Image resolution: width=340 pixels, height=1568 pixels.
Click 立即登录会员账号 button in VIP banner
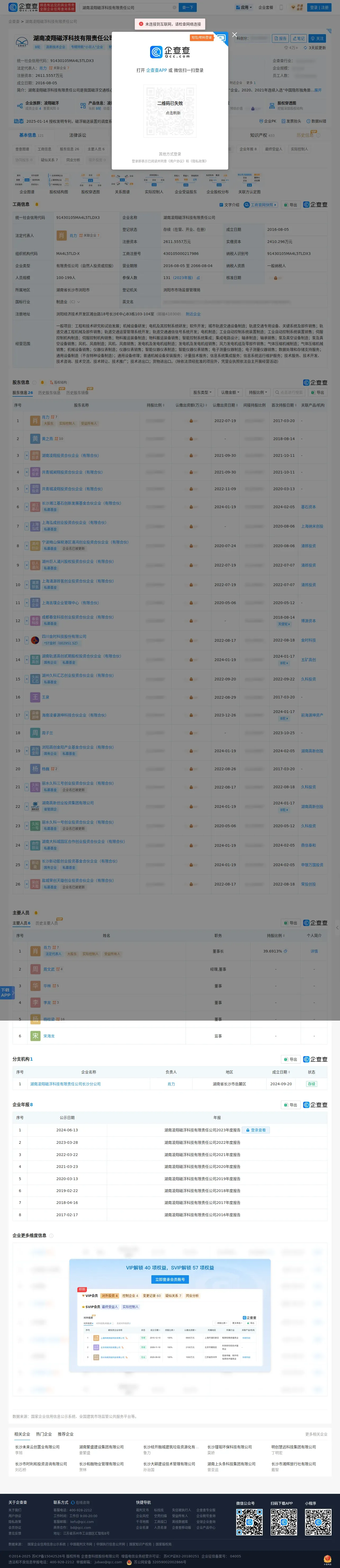point(170,1279)
